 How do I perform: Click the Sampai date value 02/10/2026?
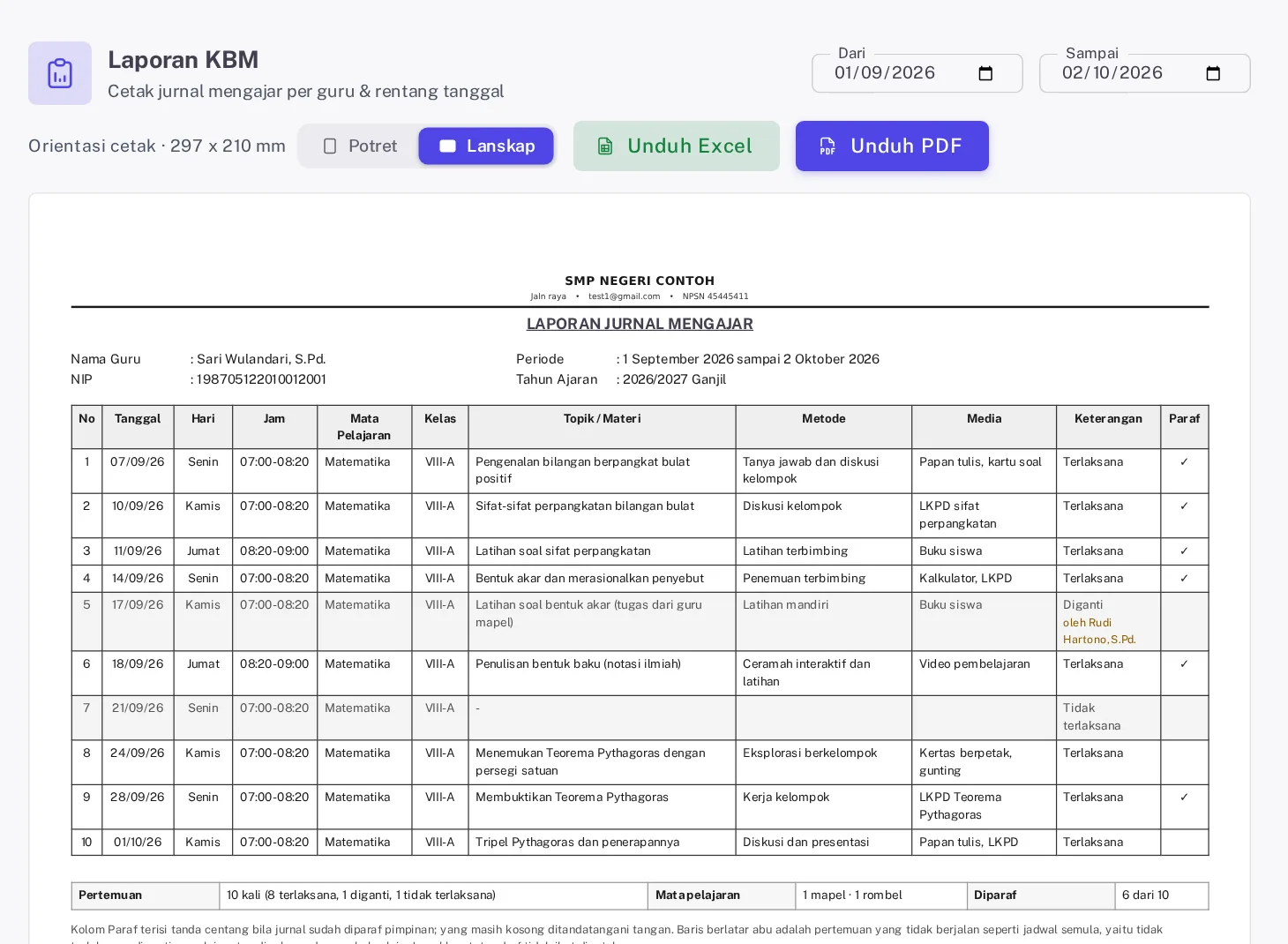point(1112,73)
